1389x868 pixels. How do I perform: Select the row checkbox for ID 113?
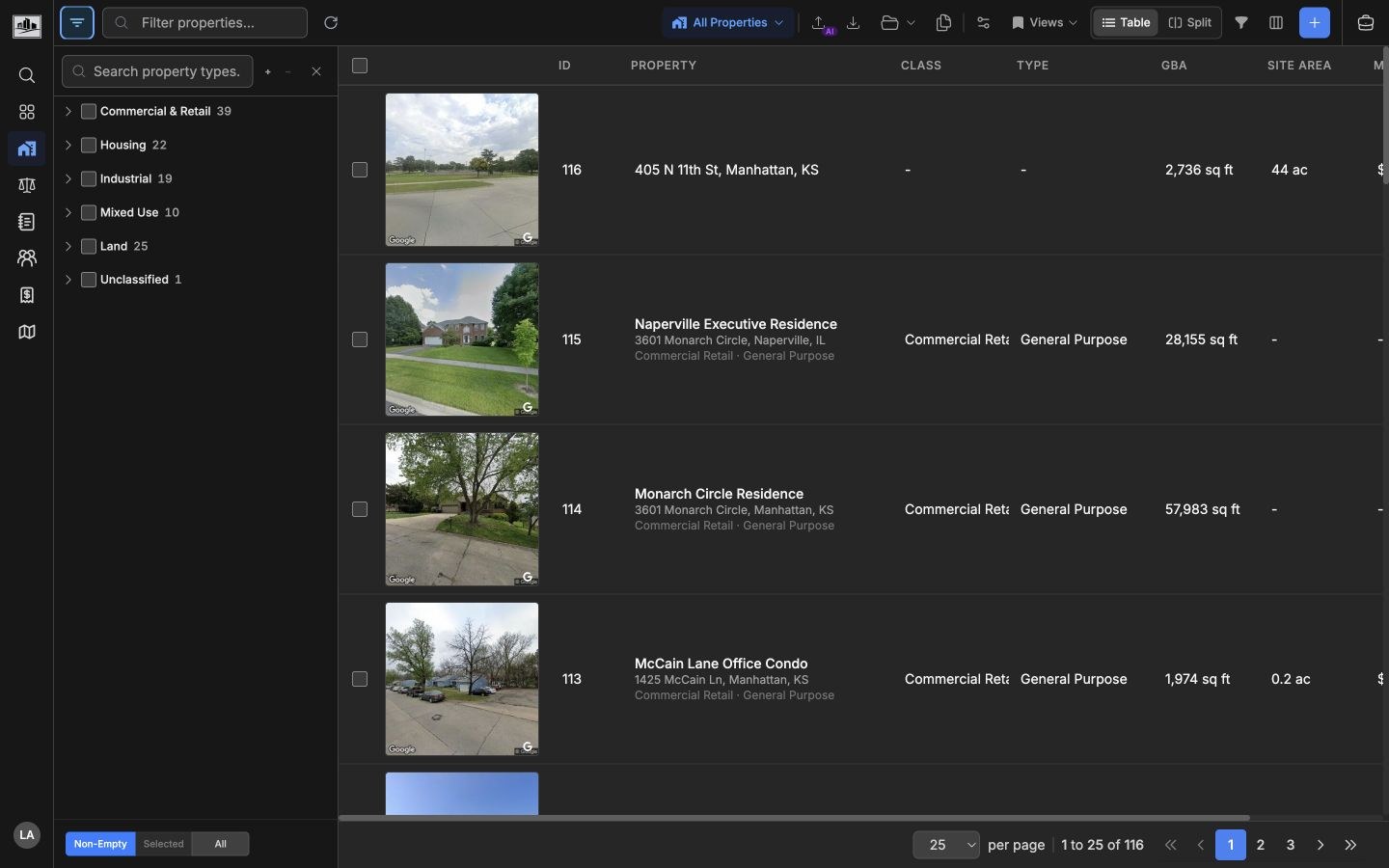click(360, 679)
